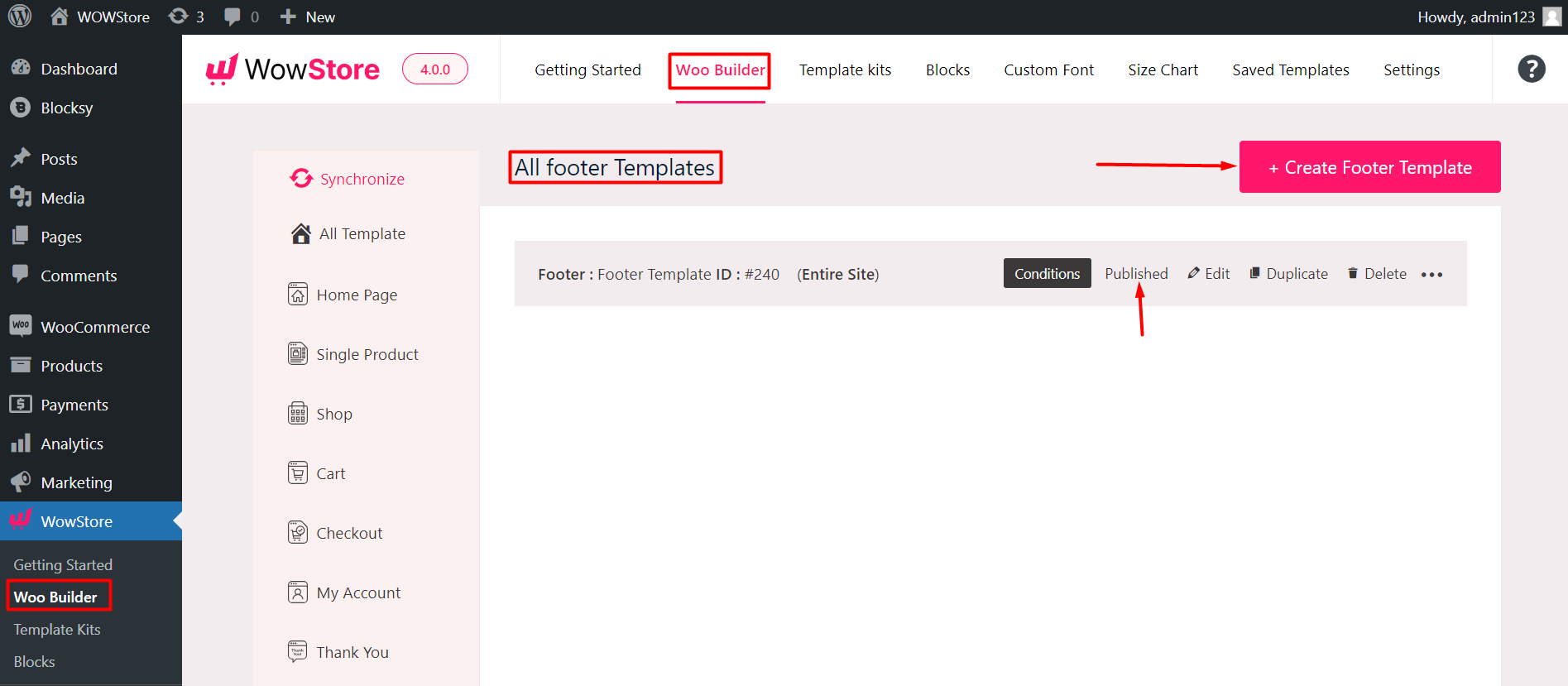Screen dimensions: 1568x686
Task: Open Saved Templates tab
Action: (x=1290, y=70)
